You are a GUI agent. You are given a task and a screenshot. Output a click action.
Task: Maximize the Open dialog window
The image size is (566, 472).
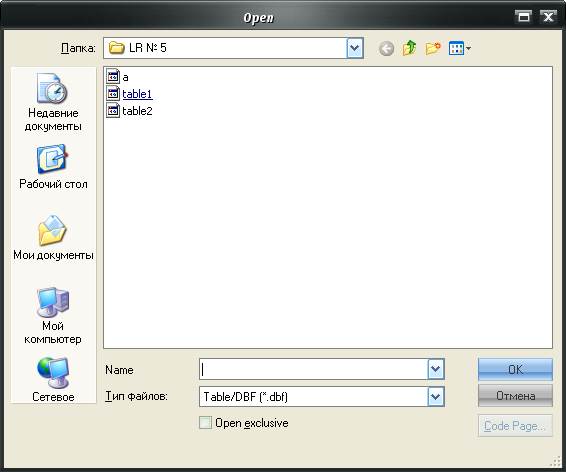point(524,17)
